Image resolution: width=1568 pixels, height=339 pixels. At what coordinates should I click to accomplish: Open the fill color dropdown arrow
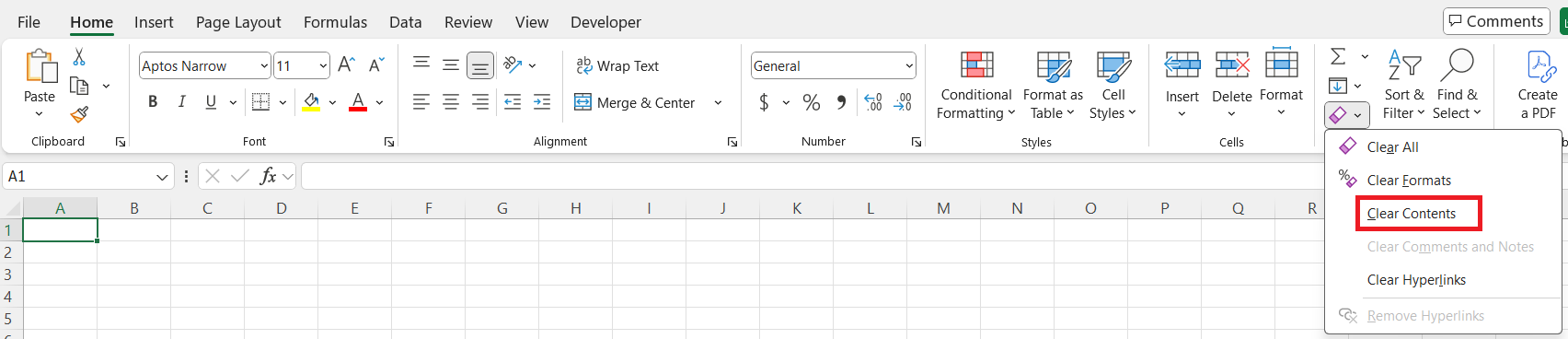(332, 102)
